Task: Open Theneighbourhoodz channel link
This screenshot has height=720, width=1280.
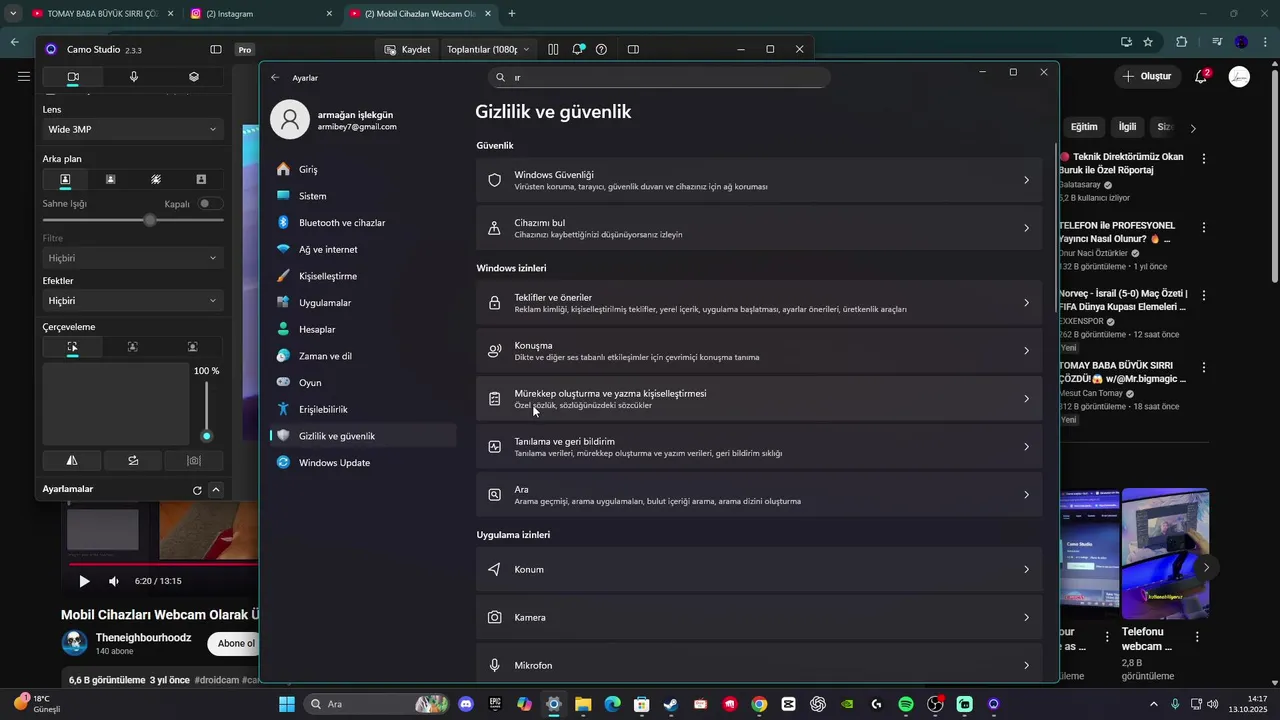Action: [x=143, y=637]
